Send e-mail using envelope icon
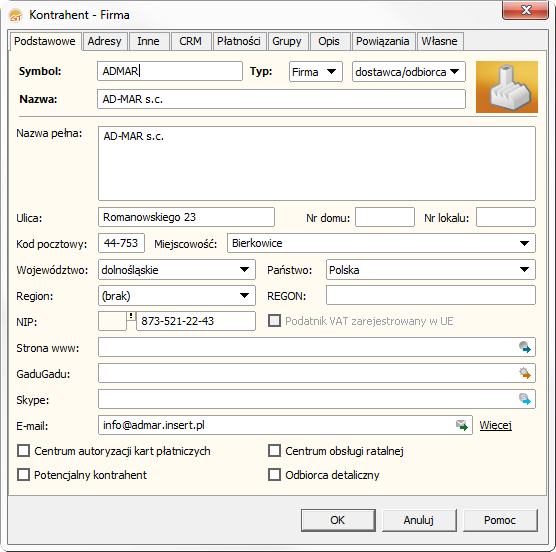This screenshot has width=556, height=552. point(462,425)
